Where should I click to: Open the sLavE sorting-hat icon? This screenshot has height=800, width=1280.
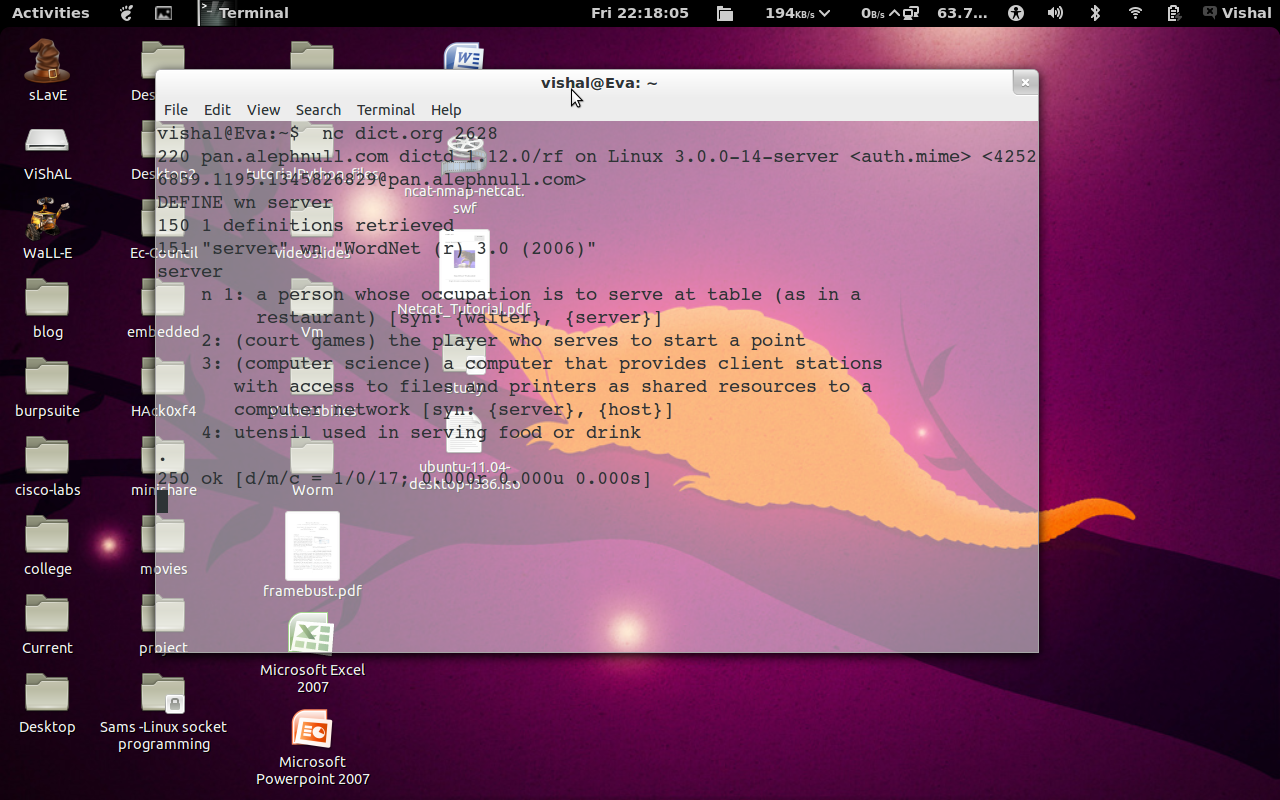[47, 60]
